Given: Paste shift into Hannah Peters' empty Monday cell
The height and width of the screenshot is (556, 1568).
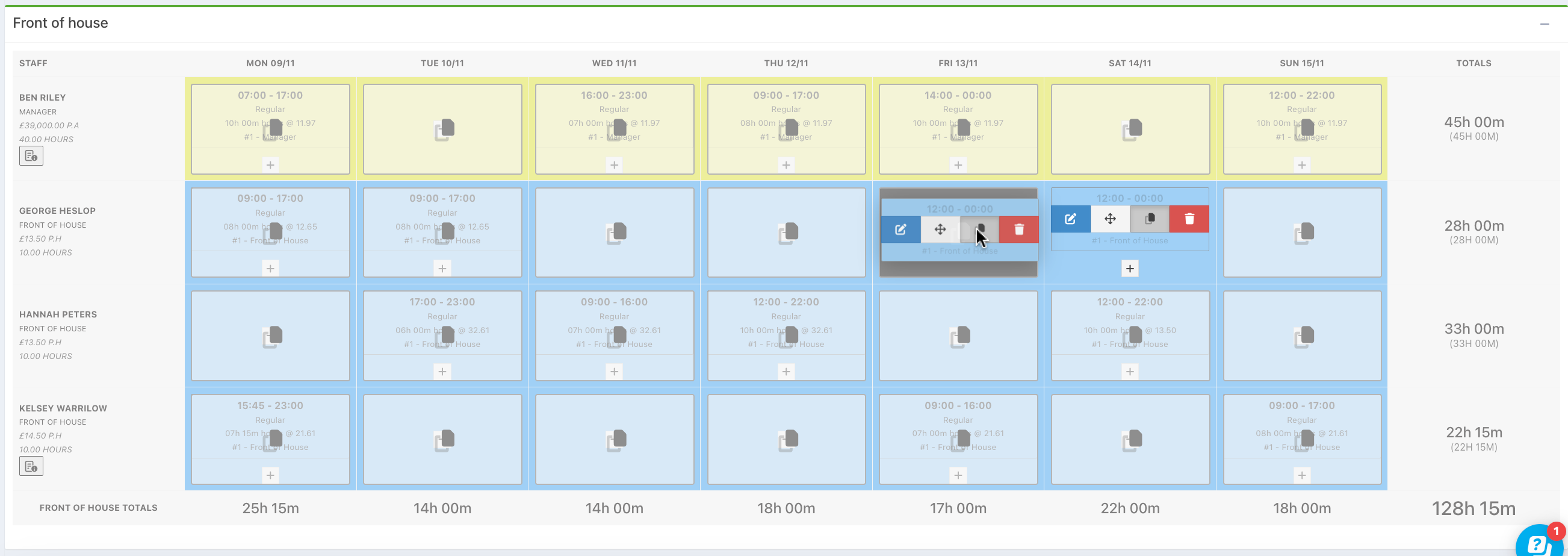Looking at the screenshot, I should (272, 337).
